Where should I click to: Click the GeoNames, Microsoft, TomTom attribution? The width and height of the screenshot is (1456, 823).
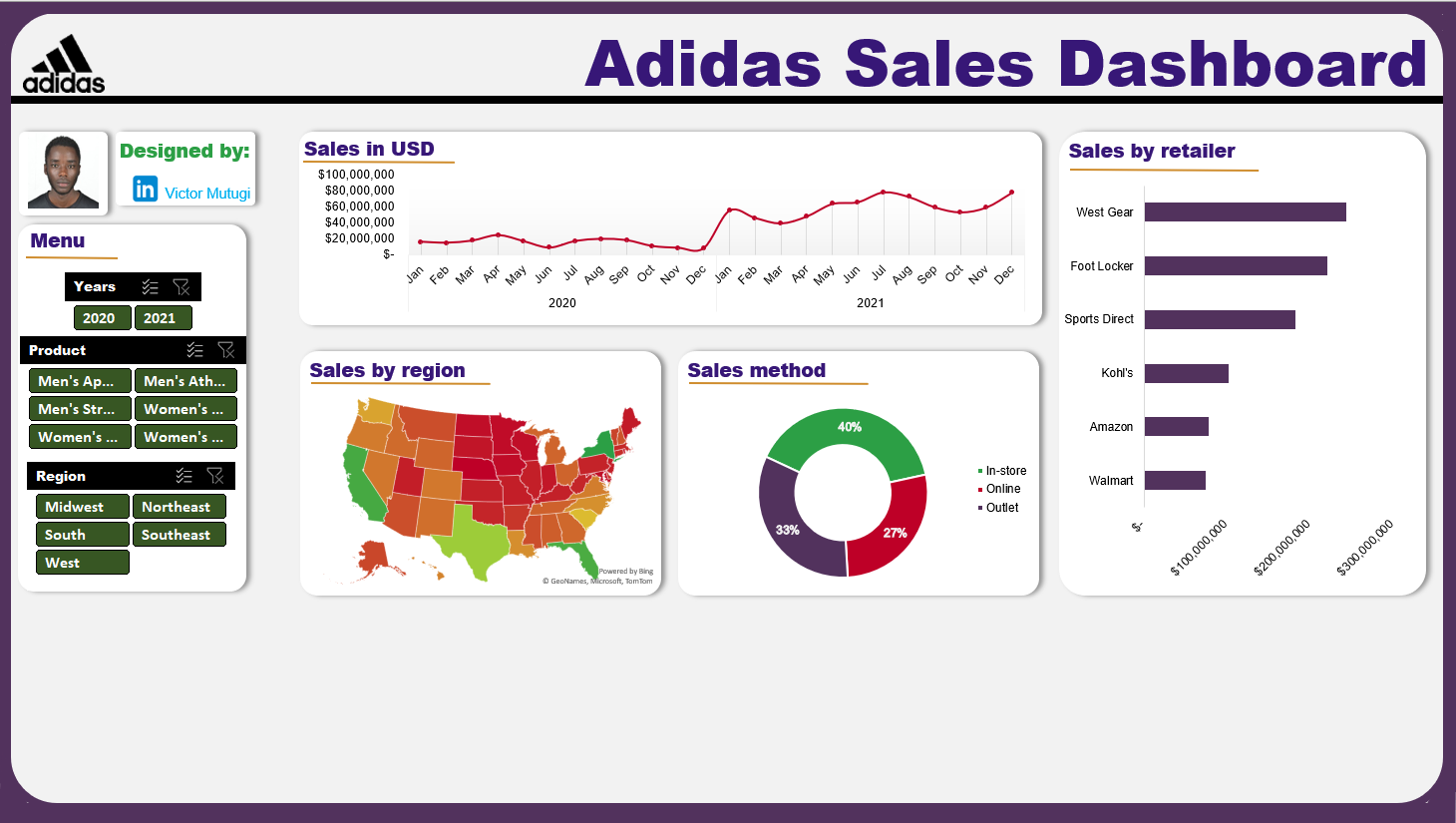point(596,580)
